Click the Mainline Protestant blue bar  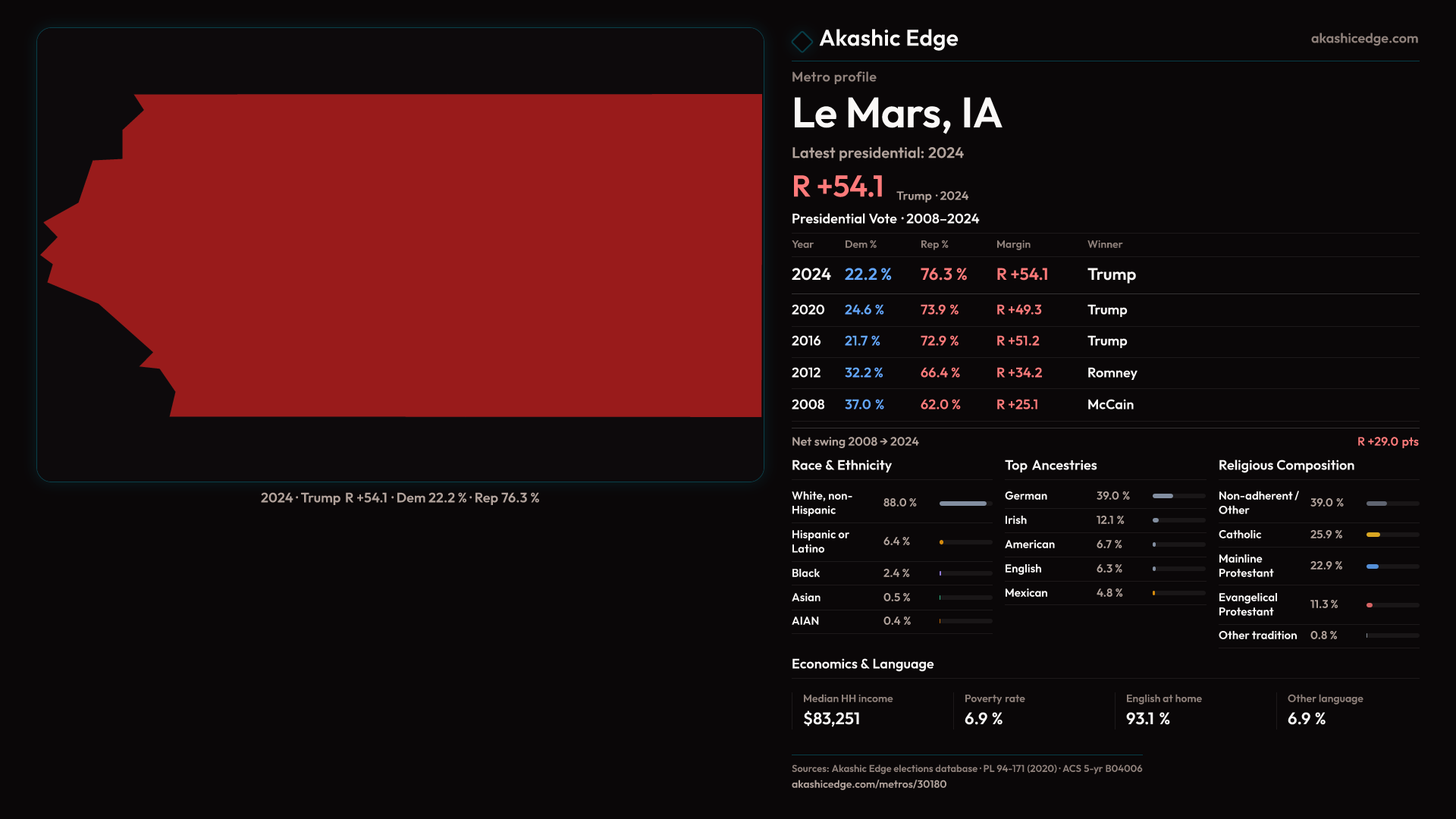[x=1373, y=566]
